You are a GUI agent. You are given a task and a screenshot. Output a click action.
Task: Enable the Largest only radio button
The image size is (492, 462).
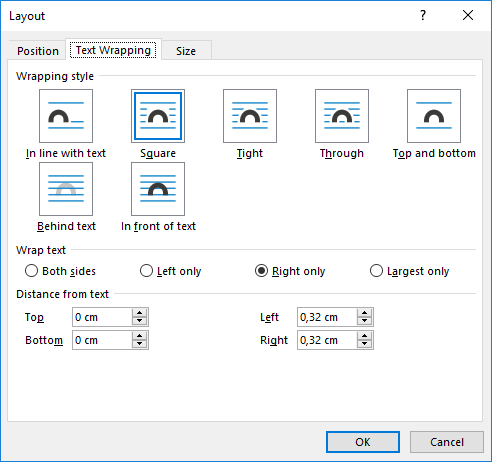[376, 271]
